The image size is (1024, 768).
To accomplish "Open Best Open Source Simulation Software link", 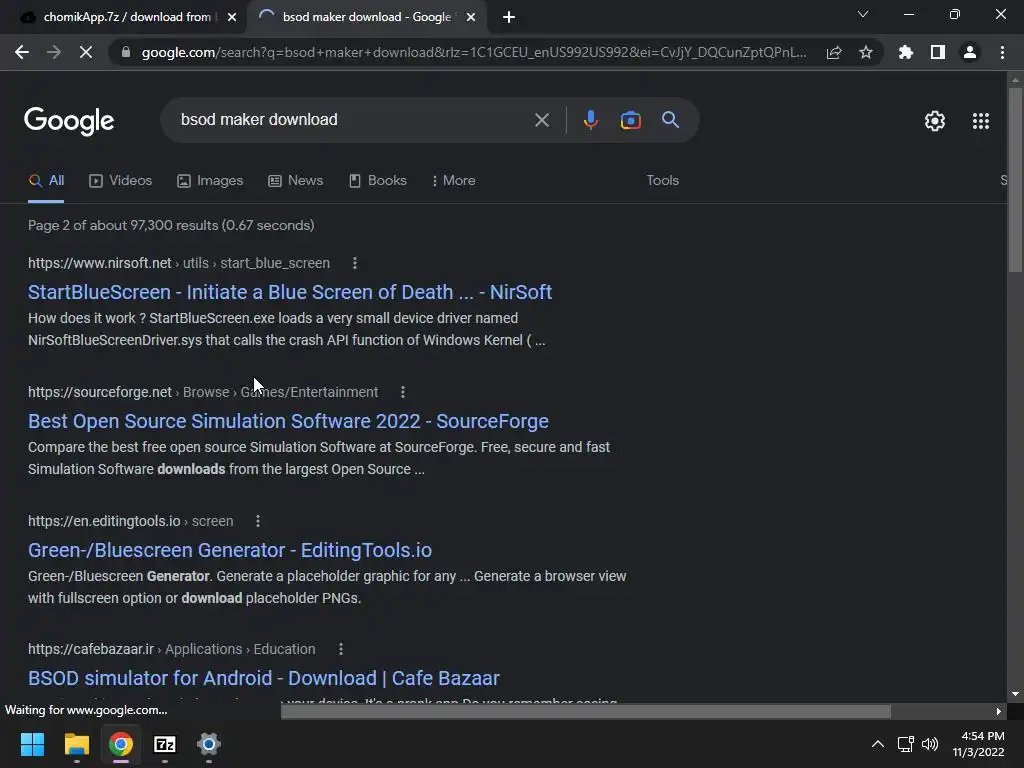I will point(288,421).
